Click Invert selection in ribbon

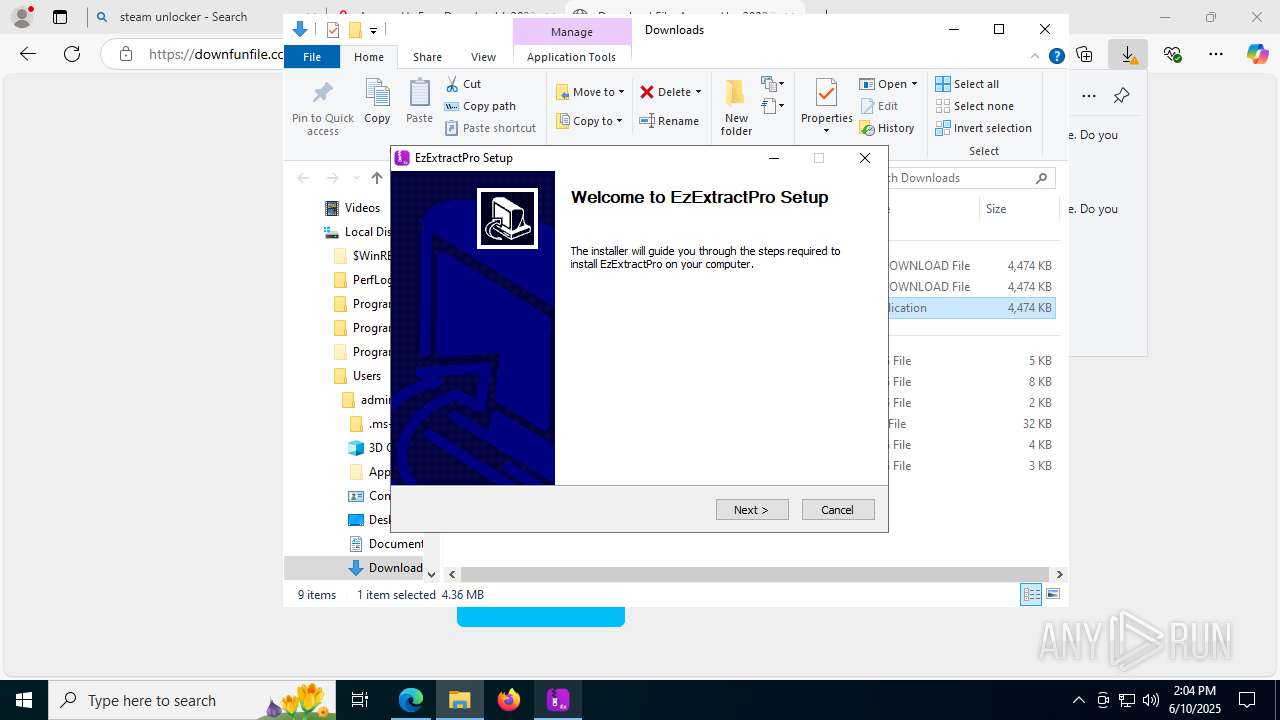pyautogui.click(x=984, y=128)
